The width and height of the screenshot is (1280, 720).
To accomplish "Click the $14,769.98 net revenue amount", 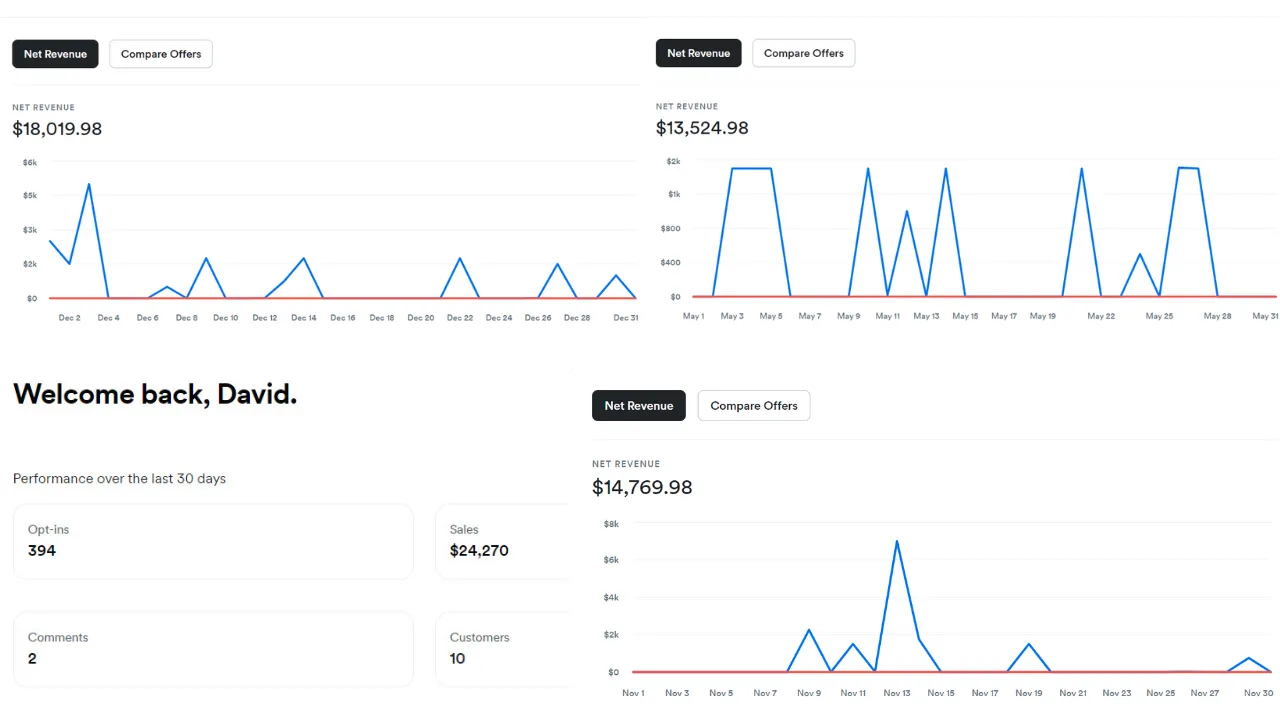I will coord(642,487).
